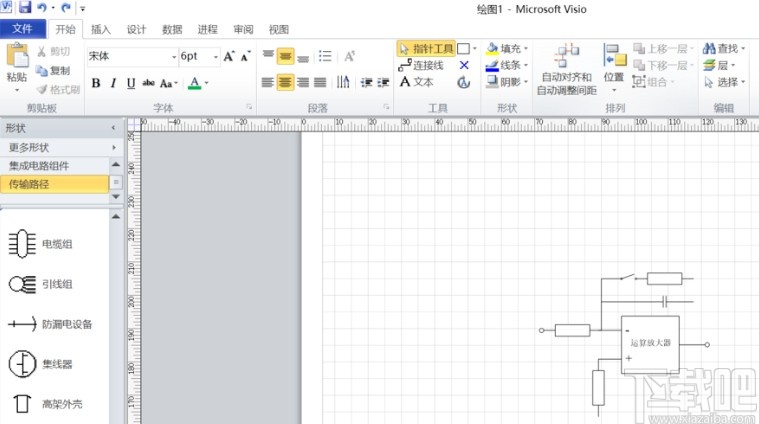Select the 文本 text tool
The height and width of the screenshot is (424, 759).
point(416,82)
